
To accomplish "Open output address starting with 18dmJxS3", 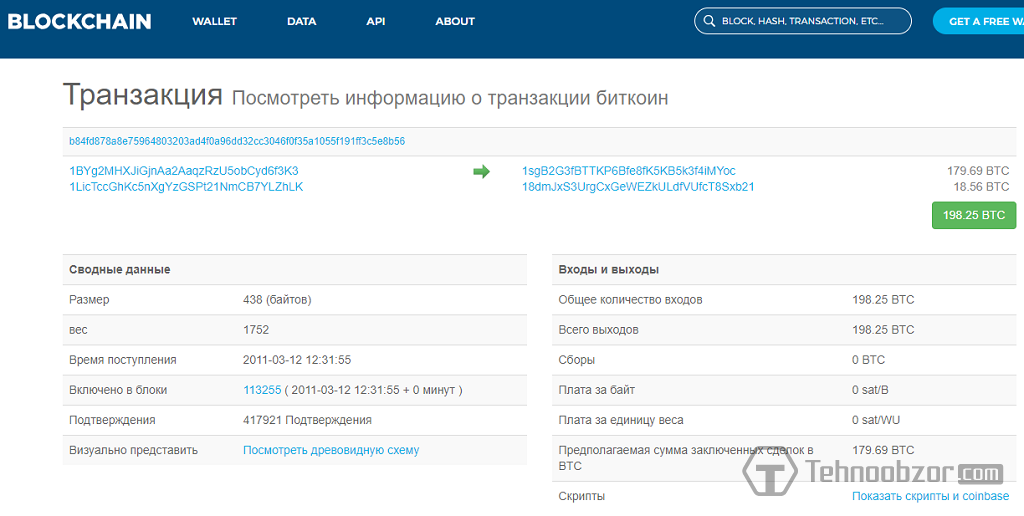I will [x=638, y=187].
